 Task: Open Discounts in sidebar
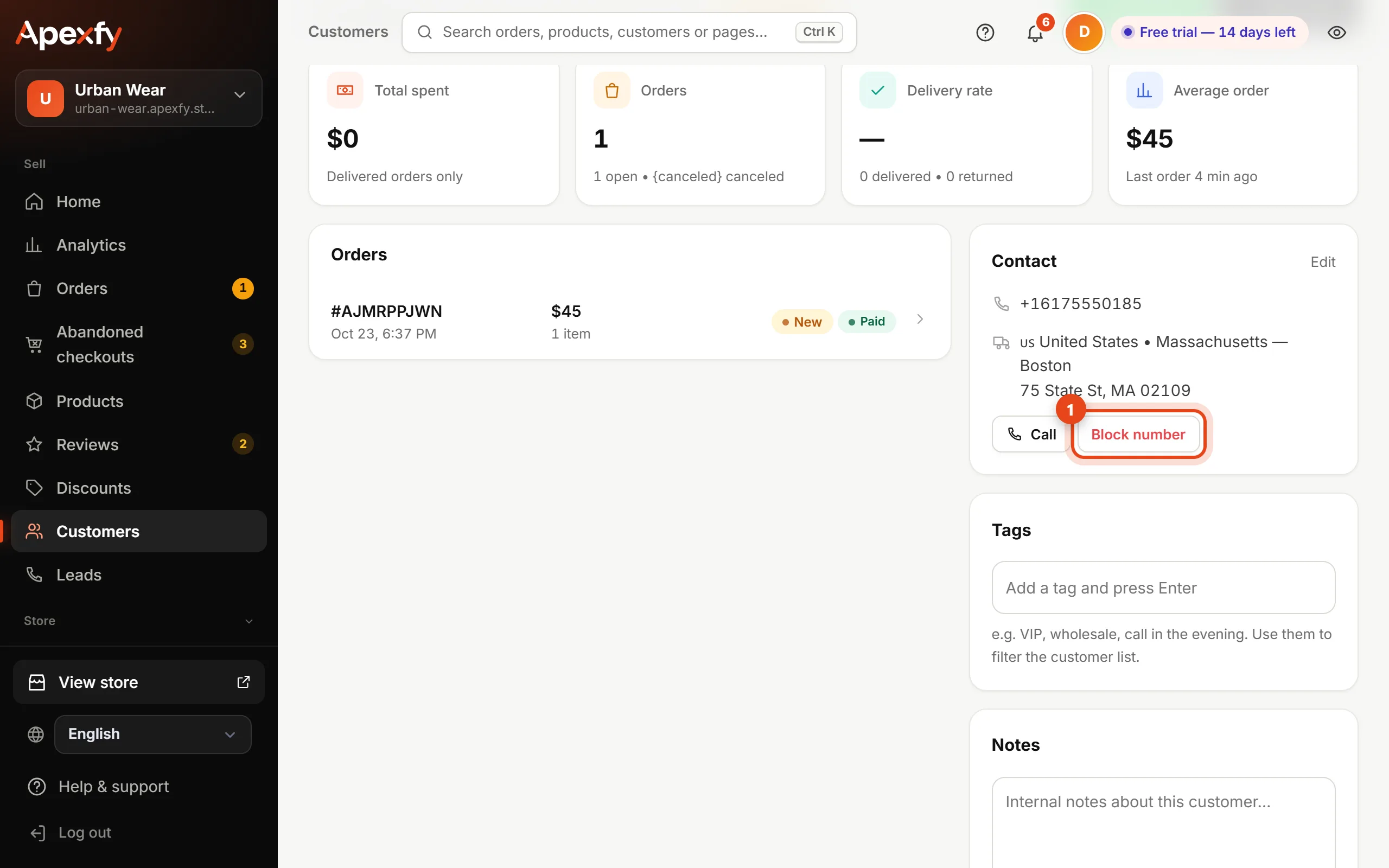139,488
